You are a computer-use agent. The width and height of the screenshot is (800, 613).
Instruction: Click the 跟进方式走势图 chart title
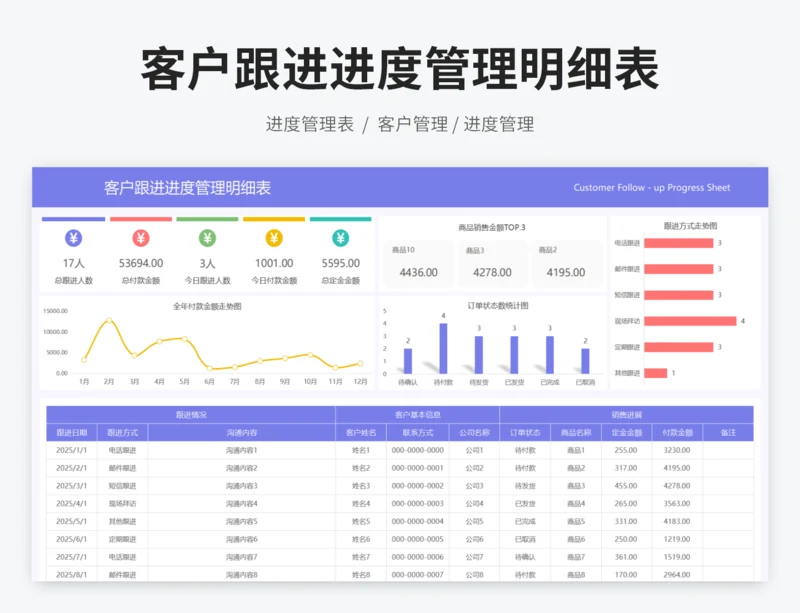point(690,226)
